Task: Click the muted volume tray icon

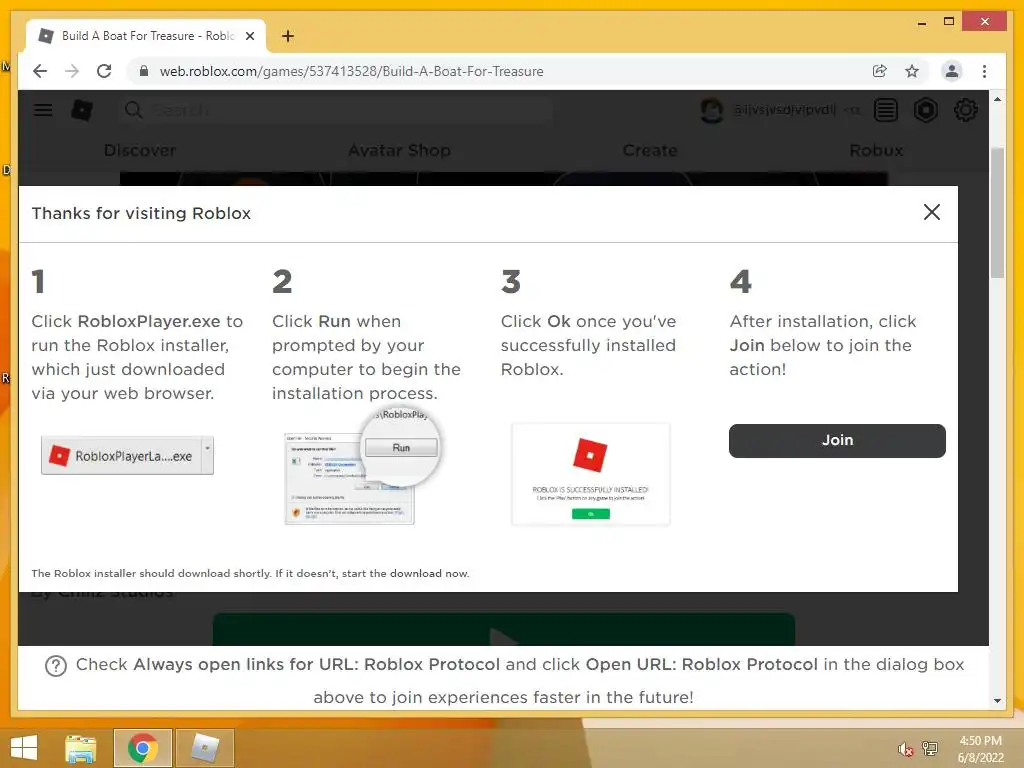Action: point(905,749)
